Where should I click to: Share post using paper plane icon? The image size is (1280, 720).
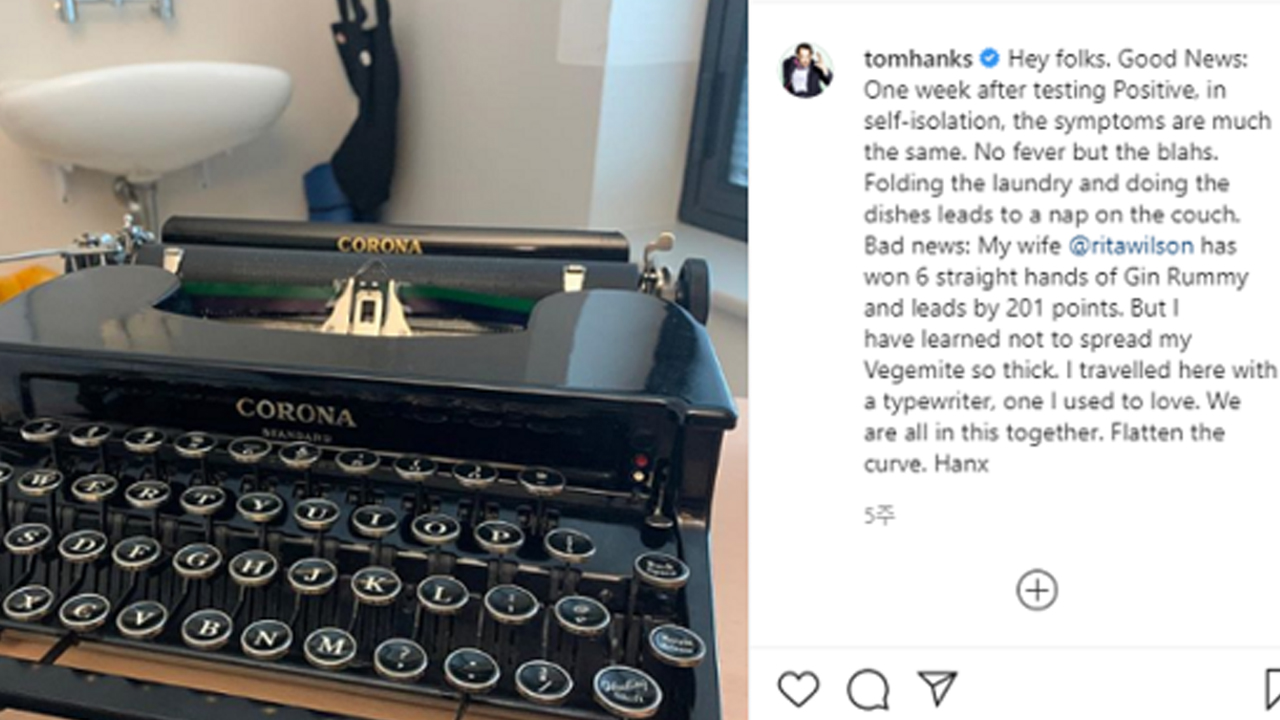[x=937, y=688]
